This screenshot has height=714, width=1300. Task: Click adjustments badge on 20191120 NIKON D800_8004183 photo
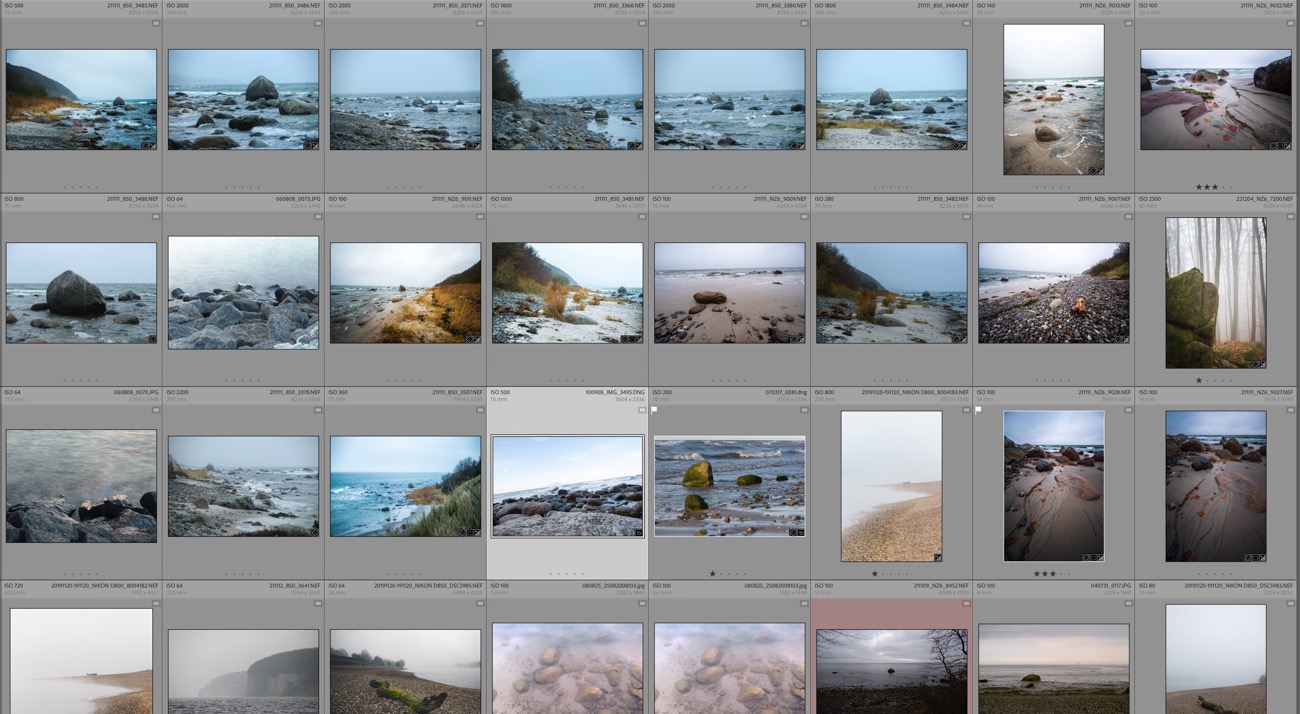click(x=937, y=557)
